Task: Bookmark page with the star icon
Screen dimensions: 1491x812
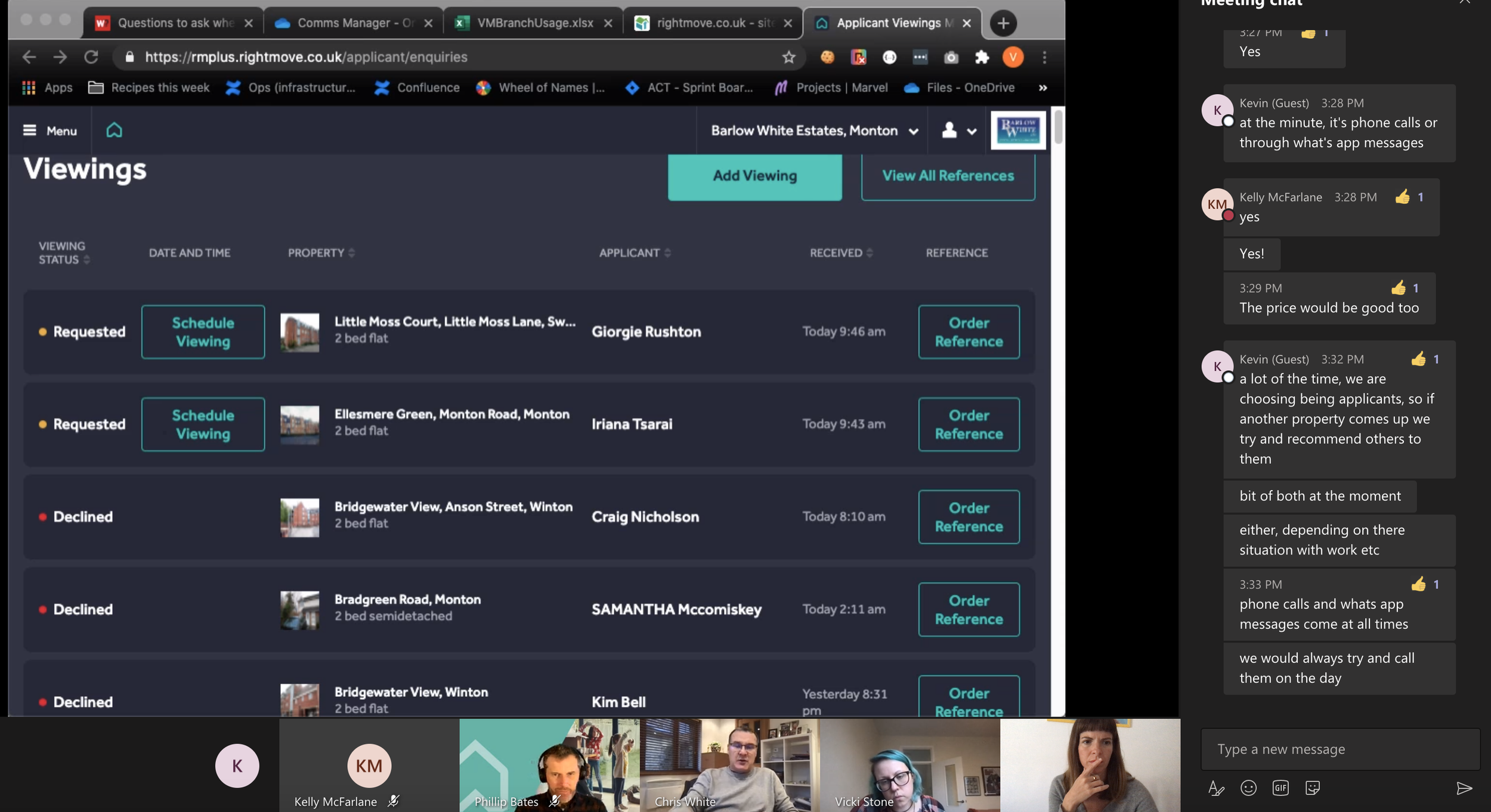Action: [788, 57]
